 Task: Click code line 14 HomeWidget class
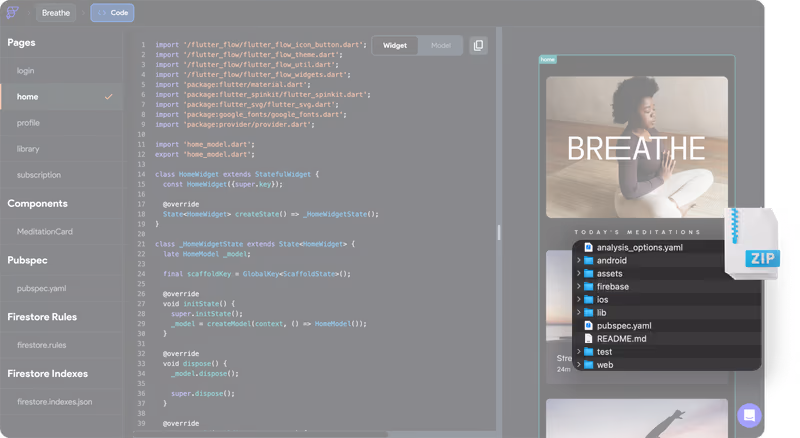[237, 174]
